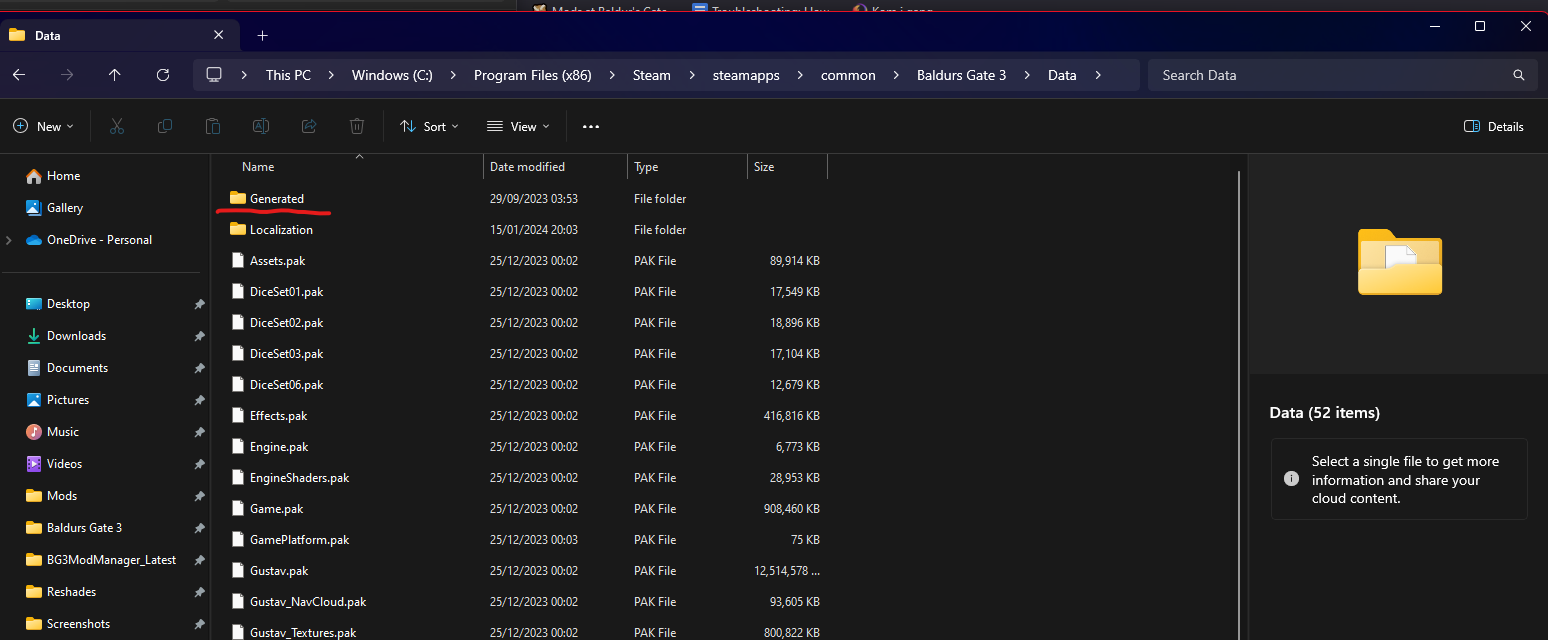Image resolution: width=1548 pixels, height=640 pixels.
Task: Open the See more ellipsis menu
Action: click(591, 127)
